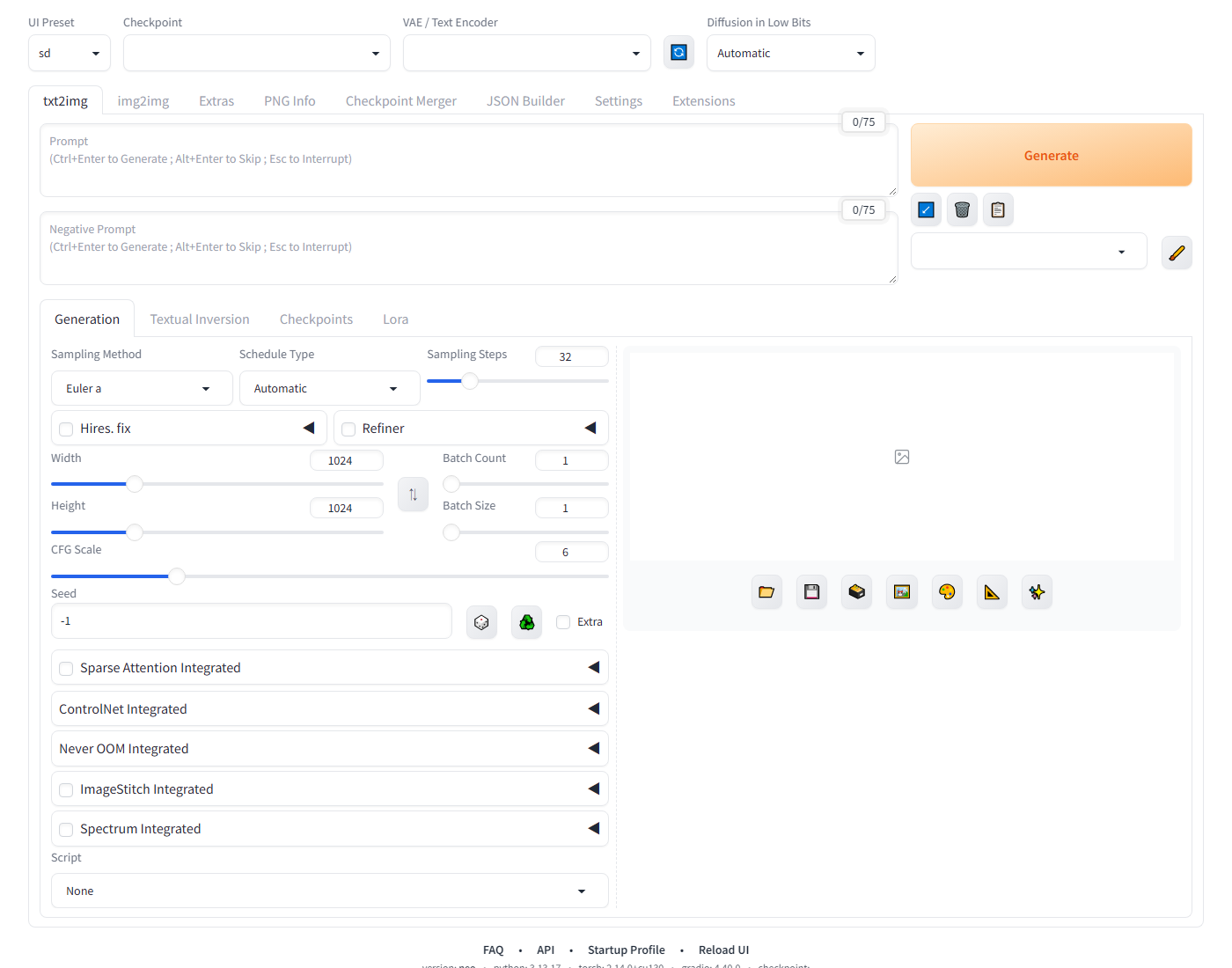Enable ImageStitch Integrated checkbox
This screenshot has height=968, width=1232.
click(66, 790)
